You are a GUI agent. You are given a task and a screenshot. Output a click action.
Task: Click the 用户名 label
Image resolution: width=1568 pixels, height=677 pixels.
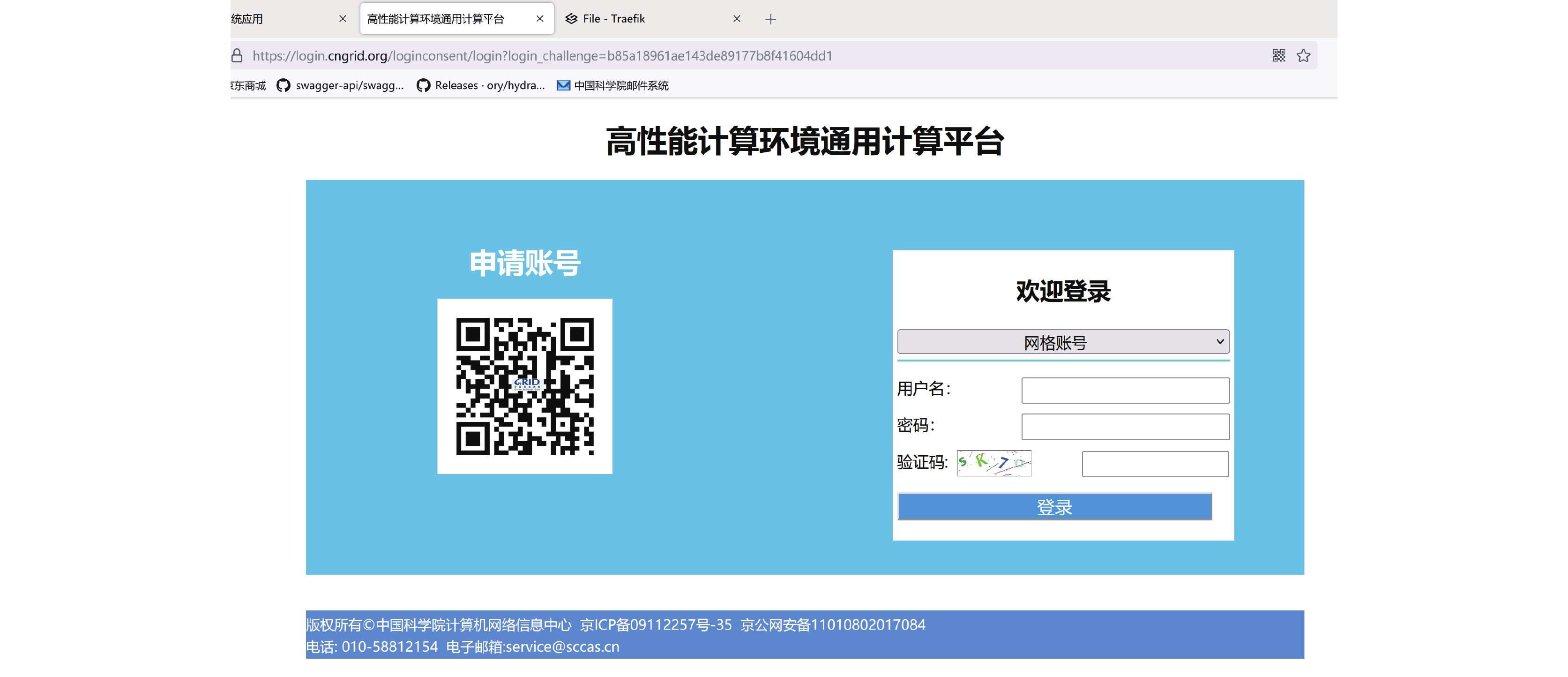pyautogui.click(x=923, y=388)
